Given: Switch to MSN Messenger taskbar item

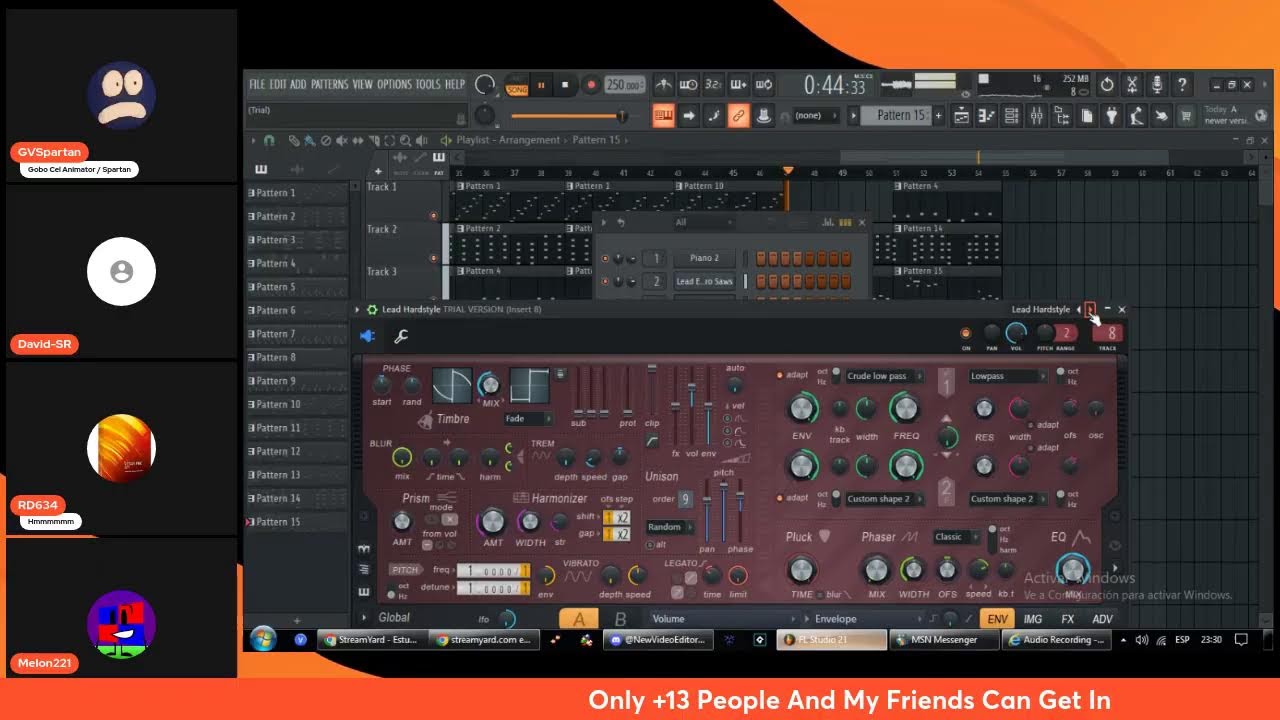Looking at the screenshot, I should pos(944,640).
